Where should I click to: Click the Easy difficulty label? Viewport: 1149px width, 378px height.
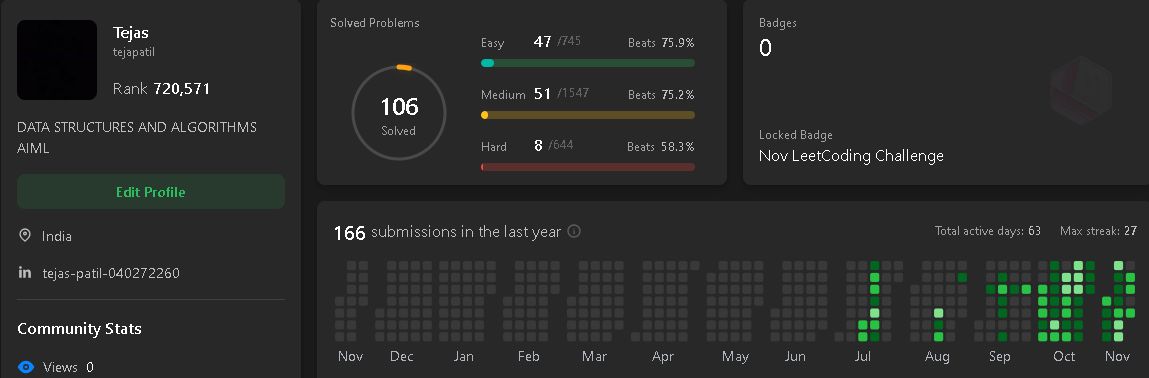point(492,43)
